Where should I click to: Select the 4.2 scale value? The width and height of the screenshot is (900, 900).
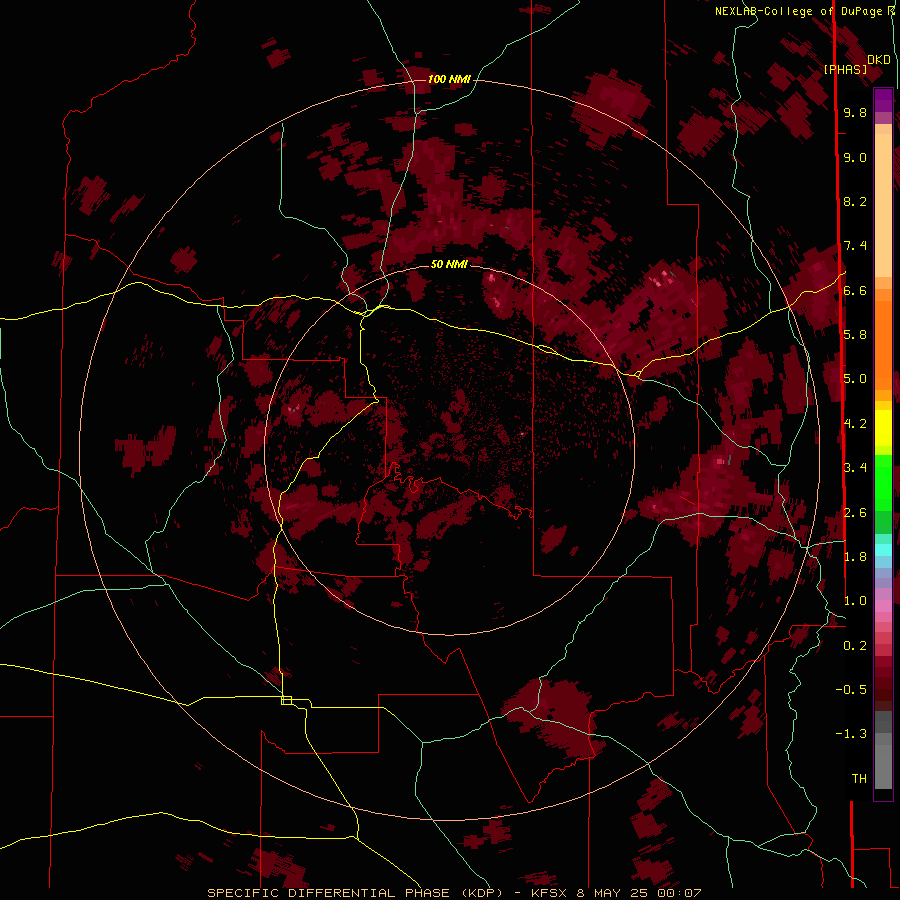click(x=855, y=424)
